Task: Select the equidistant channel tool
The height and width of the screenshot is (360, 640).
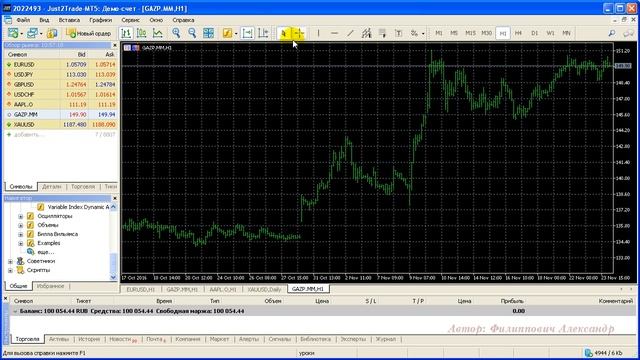Action: click(x=366, y=33)
